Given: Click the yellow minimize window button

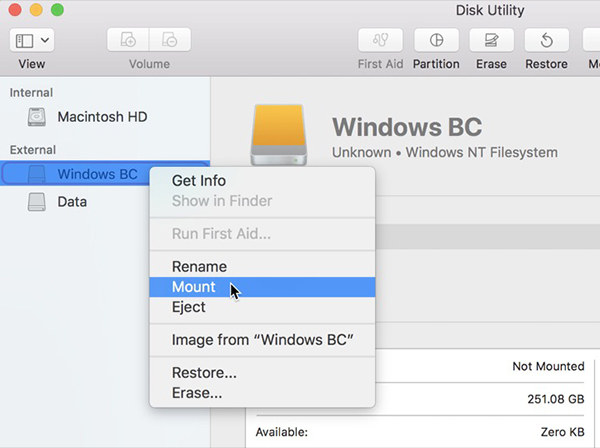Looking at the screenshot, I should [x=37, y=10].
